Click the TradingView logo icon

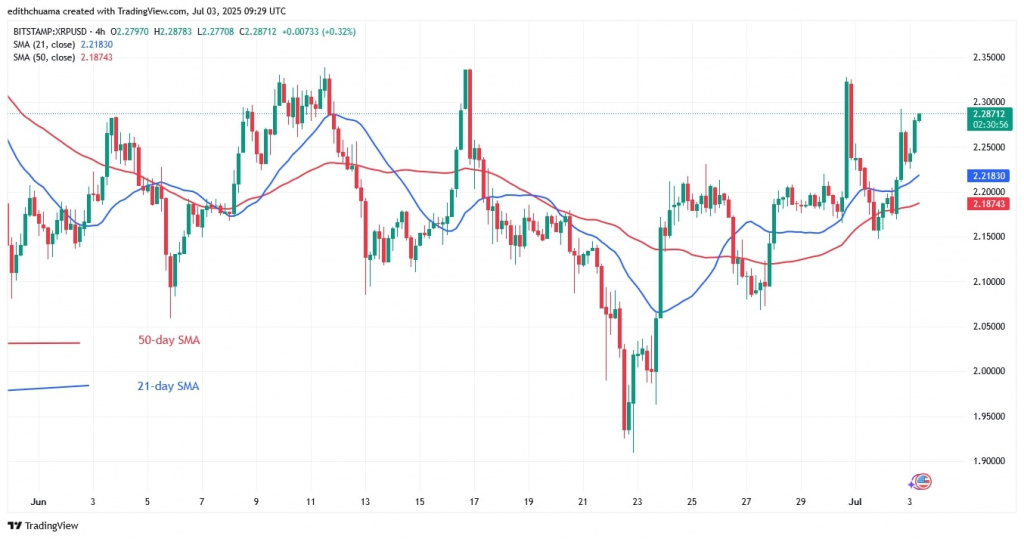[x=16, y=525]
